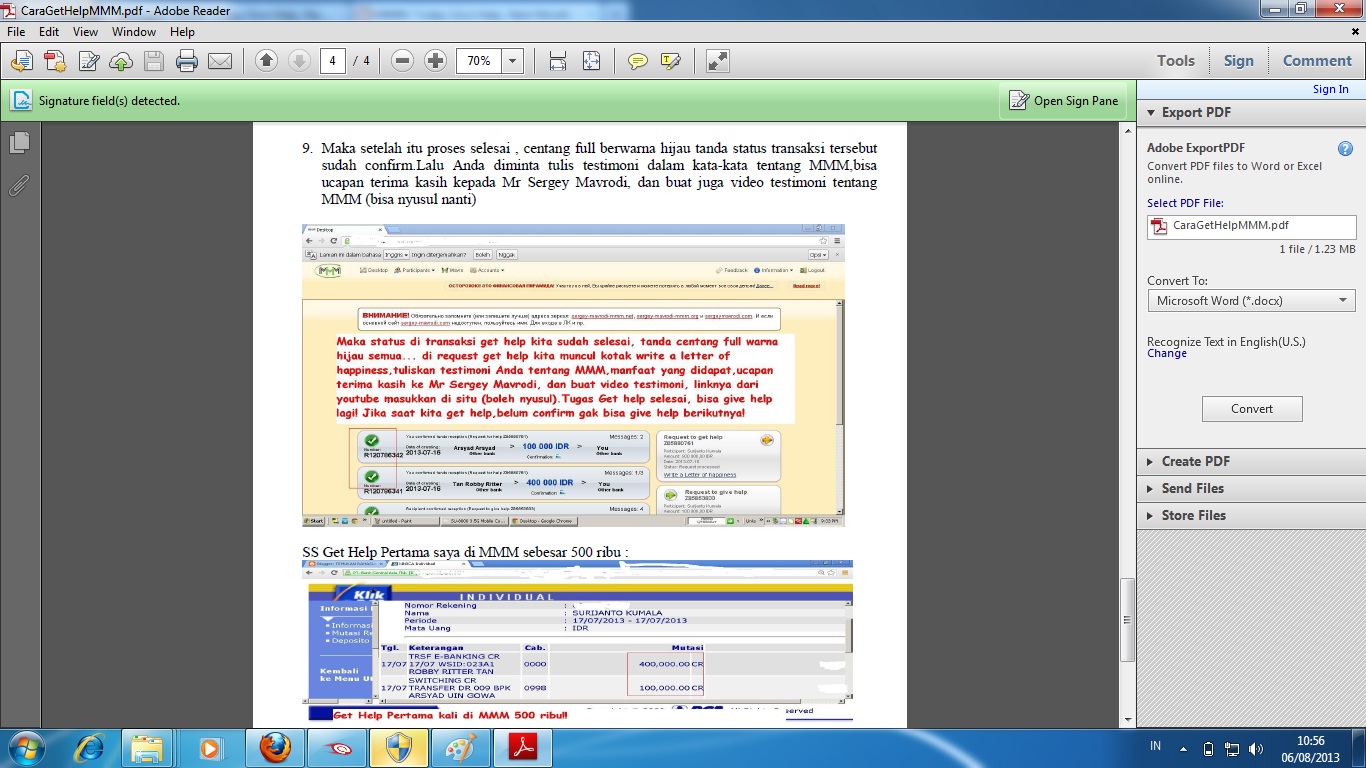Image resolution: width=1366 pixels, height=768 pixels.
Task: Open Windows Explorer folder in taskbar
Action: click(x=148, y=747)
